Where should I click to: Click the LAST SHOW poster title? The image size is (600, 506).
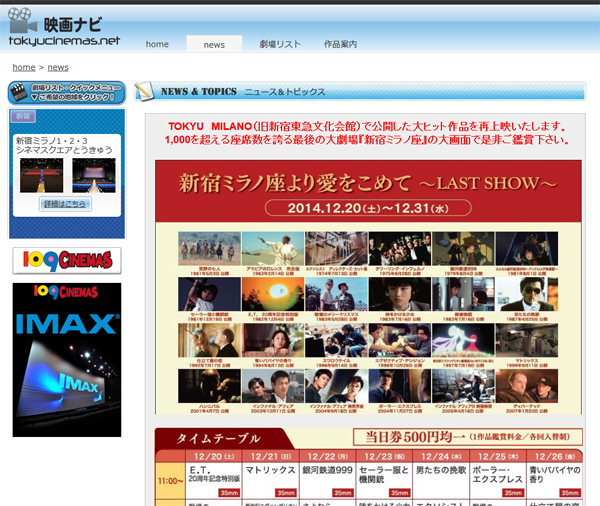(368, 183)
